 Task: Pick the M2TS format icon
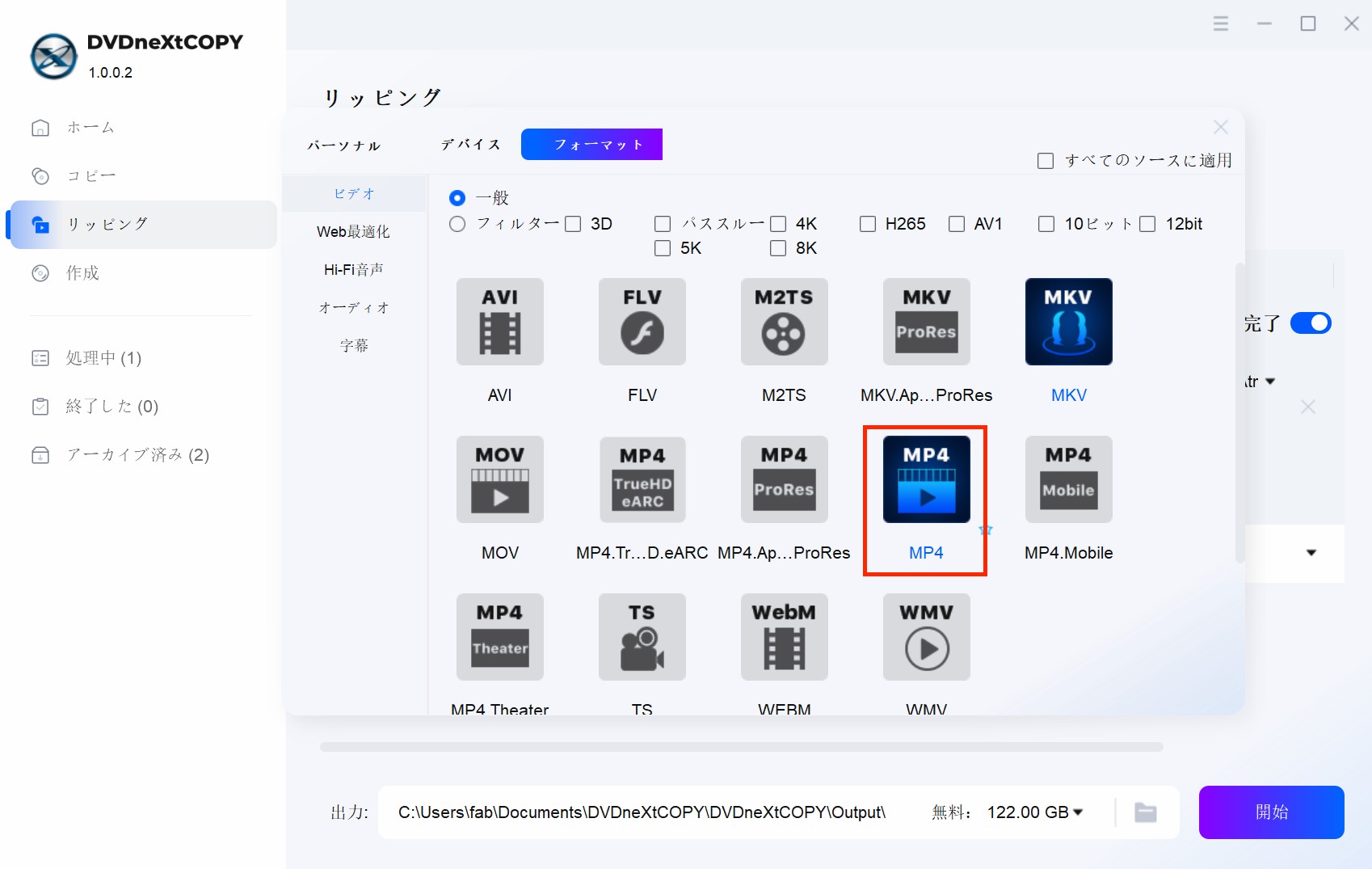click(784, 322)
